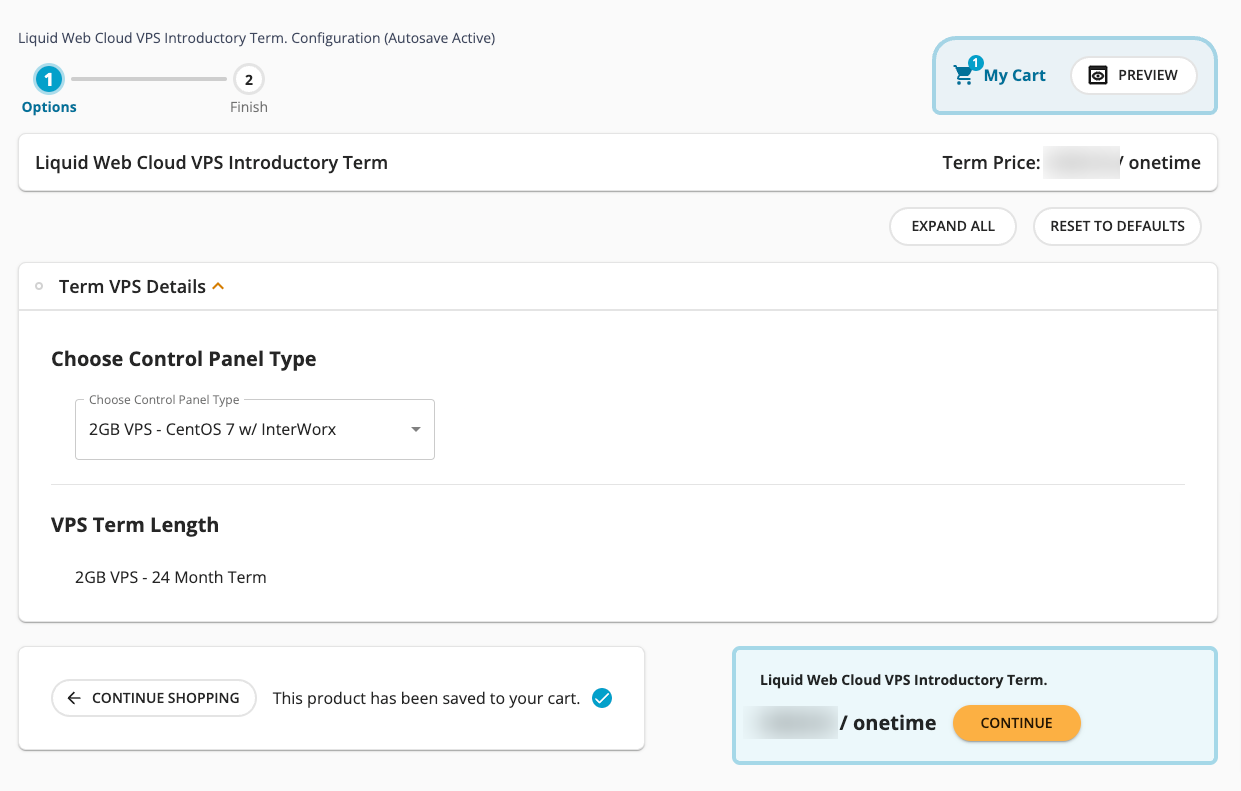Click CONTINUE SHOPPING button
Image resolution: width=1241 pixels, height=791 pixels.
pyautogui.click(x=154, y=698)
